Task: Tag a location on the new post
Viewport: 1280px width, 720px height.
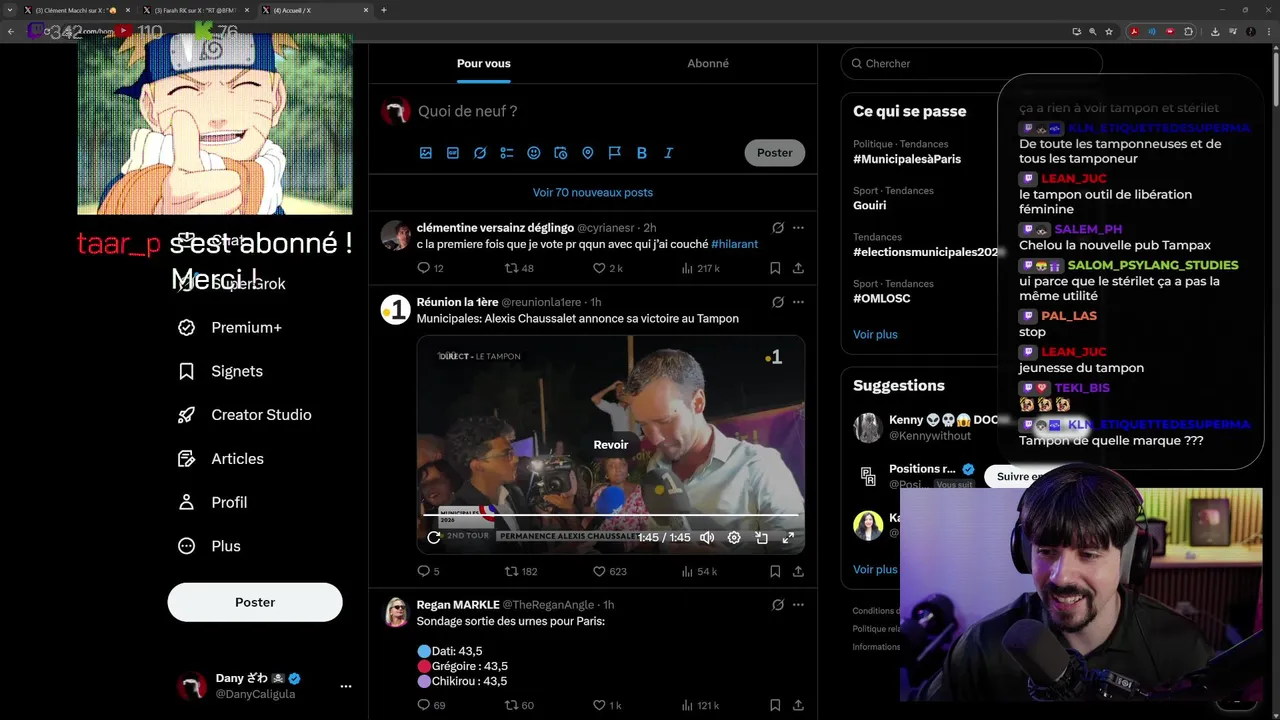Action: [x=588, y=153]
